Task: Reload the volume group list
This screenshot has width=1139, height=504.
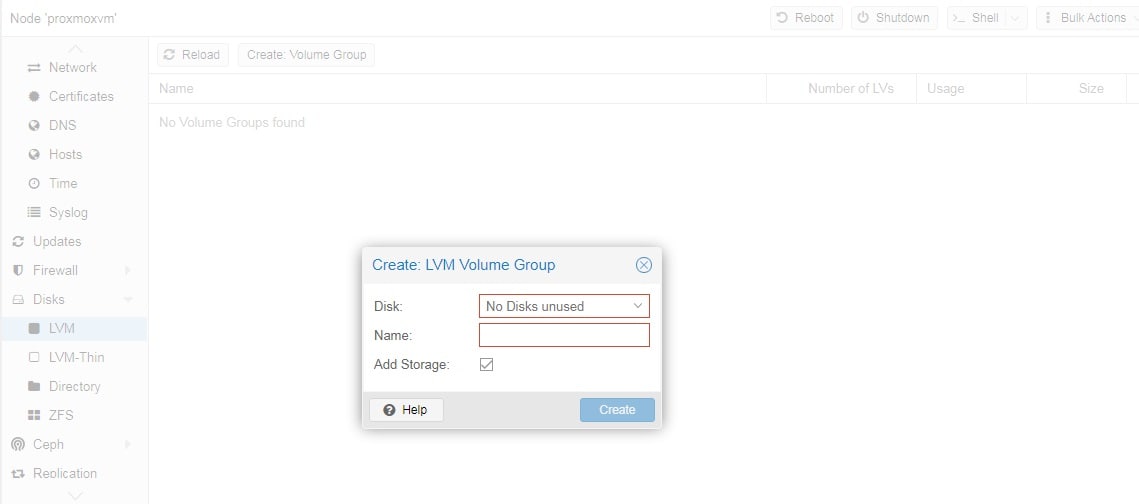Action: click(x=192, y=54)
